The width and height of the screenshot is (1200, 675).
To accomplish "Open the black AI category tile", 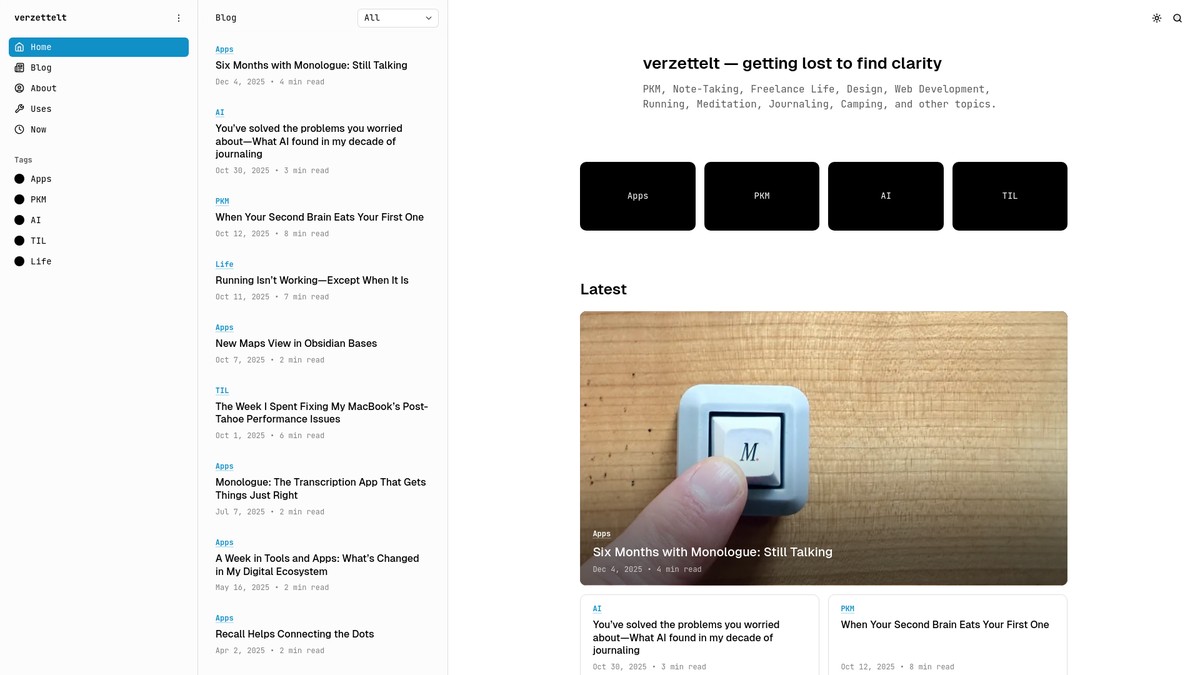I will (x=886, y=196).
